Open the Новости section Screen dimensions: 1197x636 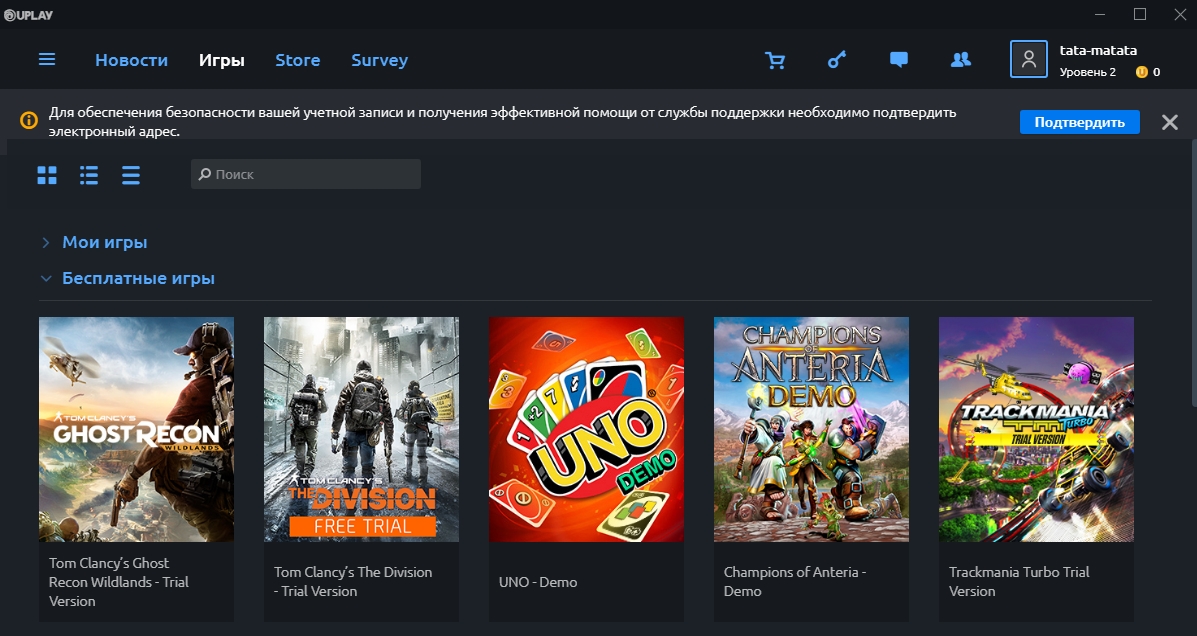click(131, 60)
